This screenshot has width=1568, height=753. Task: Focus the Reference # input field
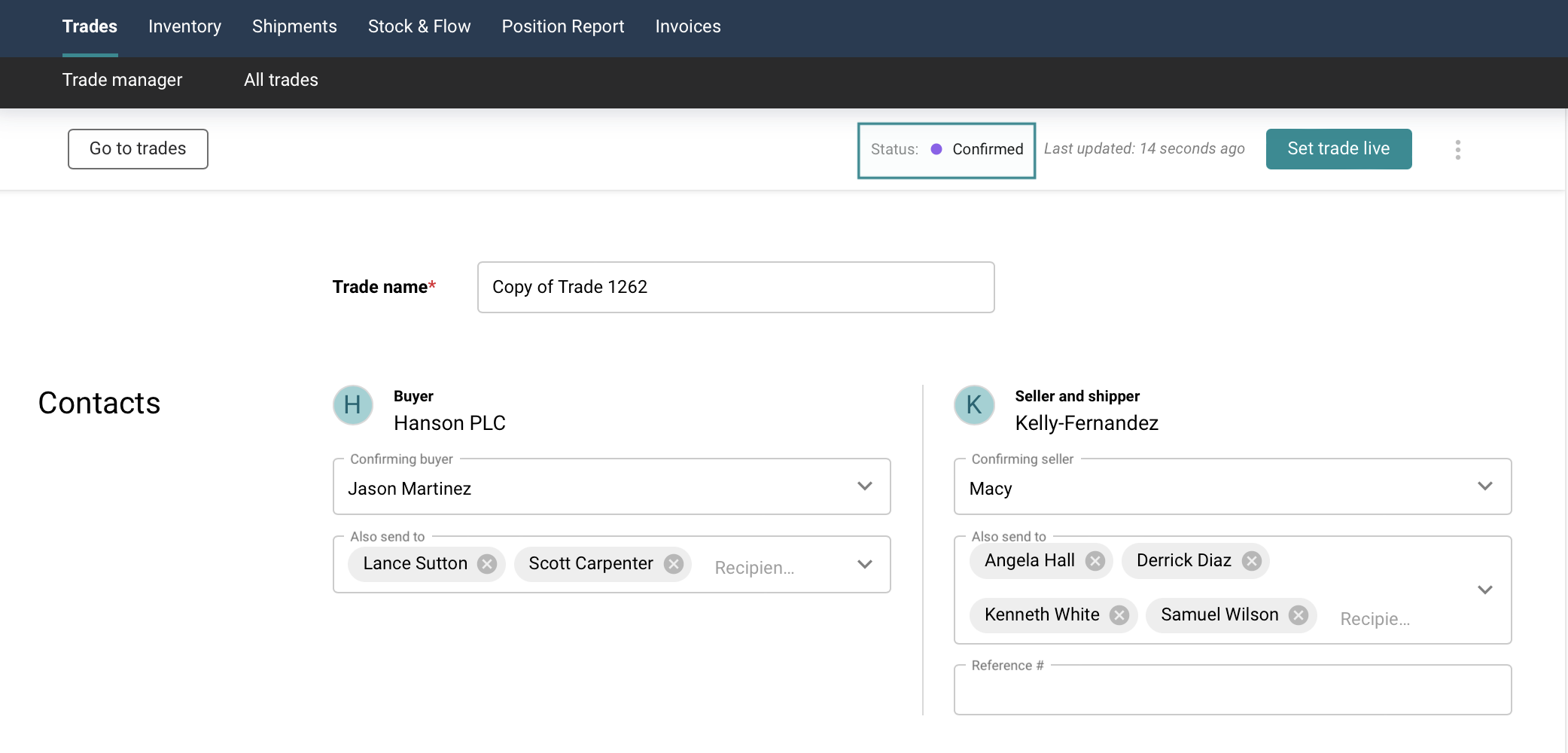[x=1232, y=692]
